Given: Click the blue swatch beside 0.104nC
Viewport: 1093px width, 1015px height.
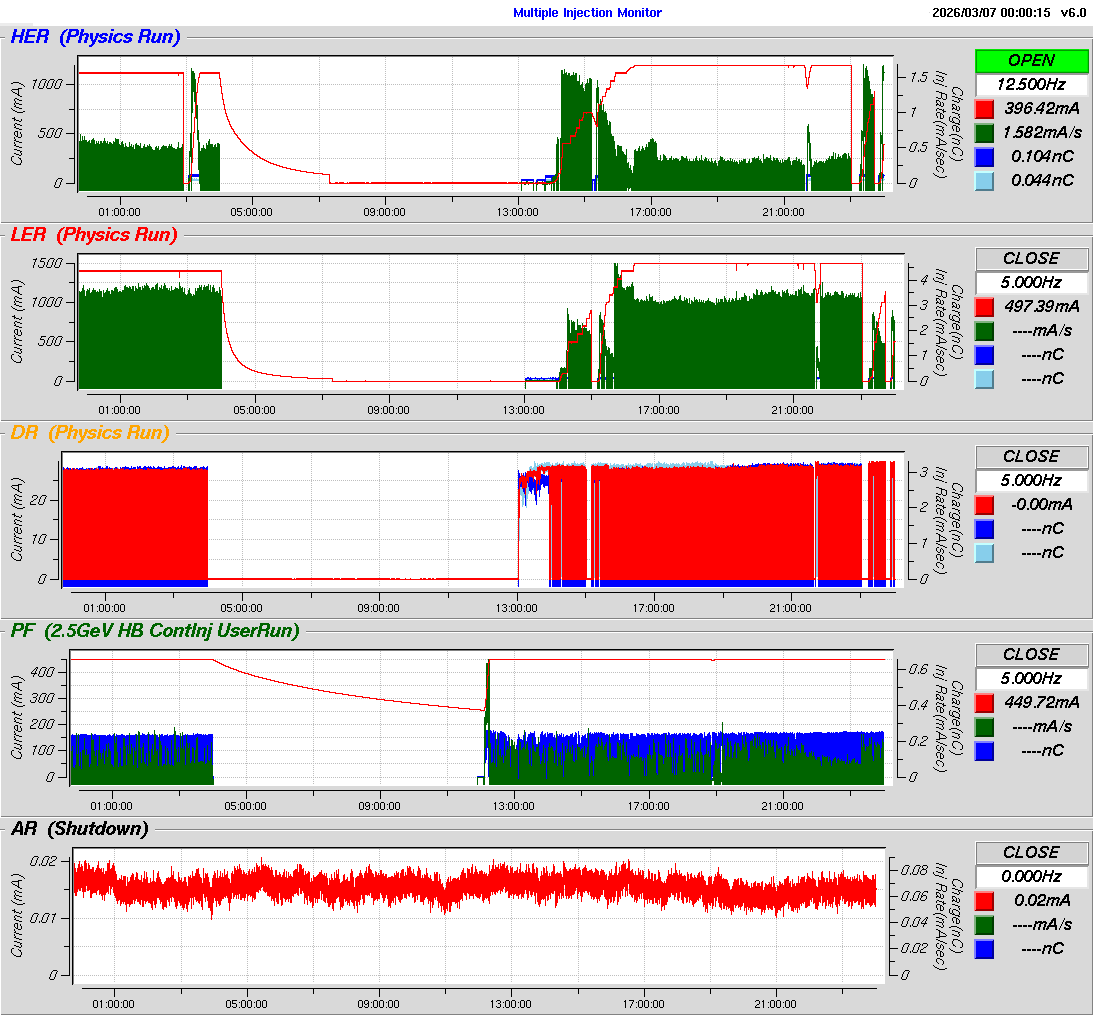Looking at the screenshot, I should point(984,156).
